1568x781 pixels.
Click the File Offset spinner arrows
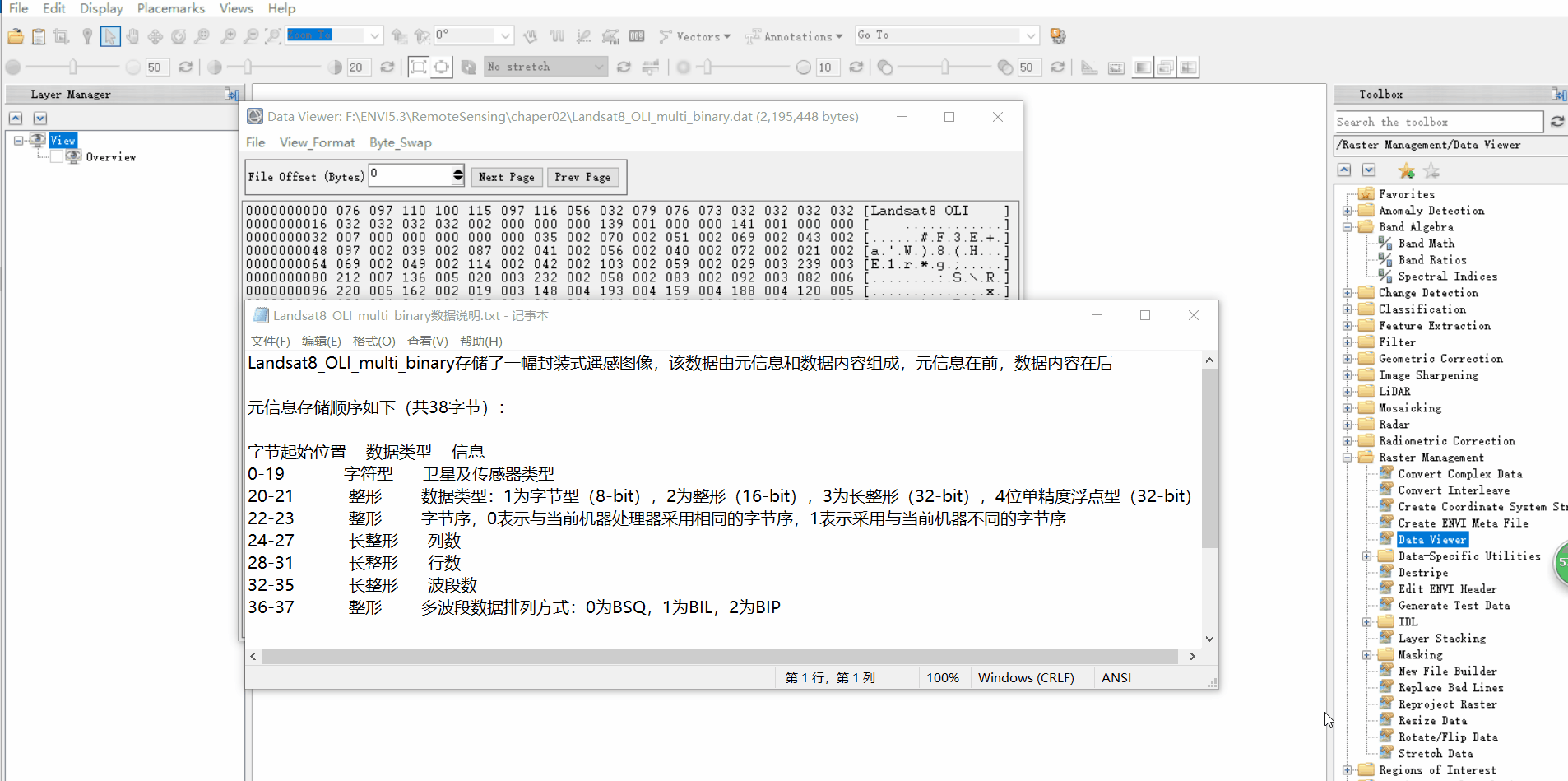click(x=458, y=175)
